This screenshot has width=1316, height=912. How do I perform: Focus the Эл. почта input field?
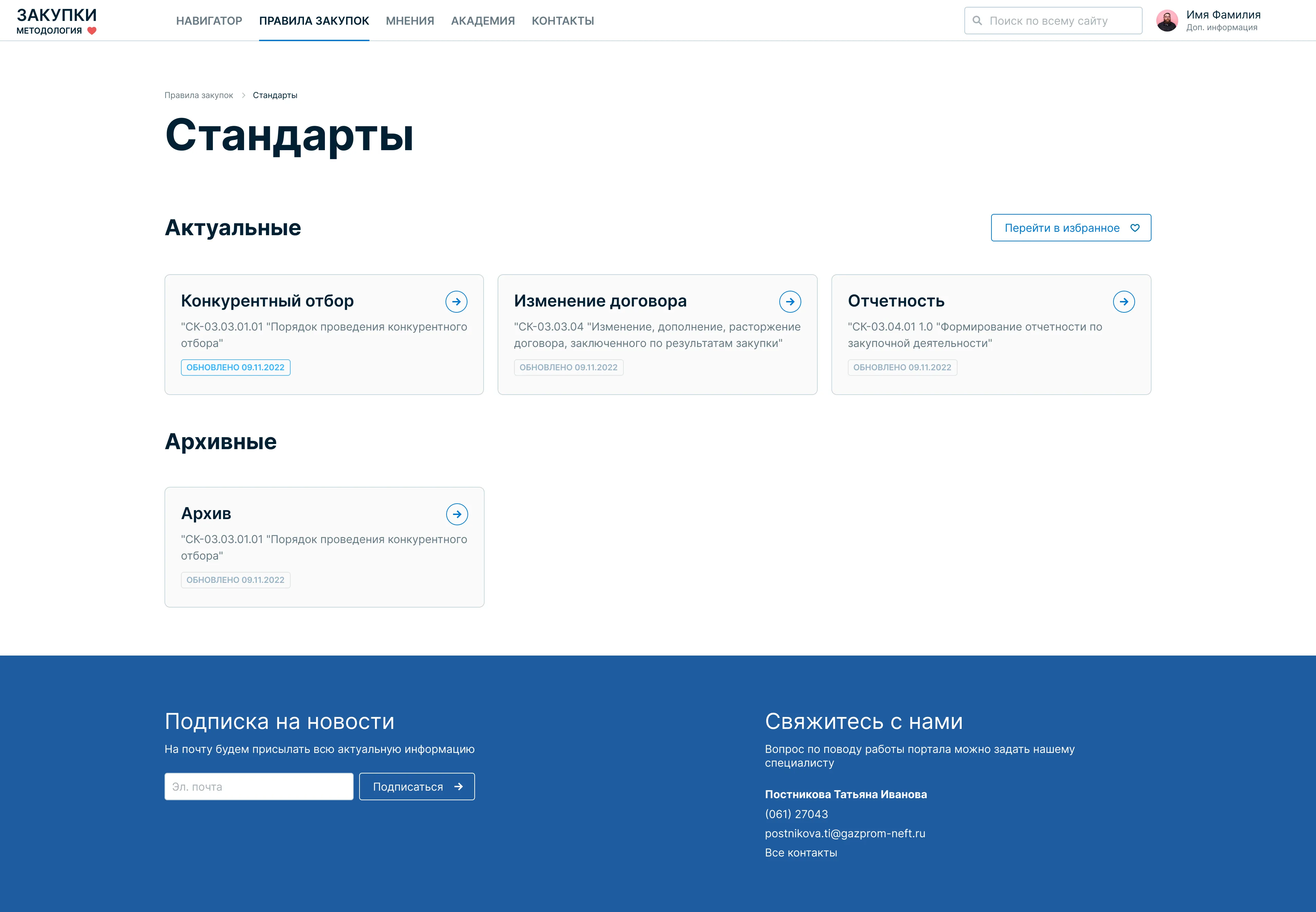[259, 787]
